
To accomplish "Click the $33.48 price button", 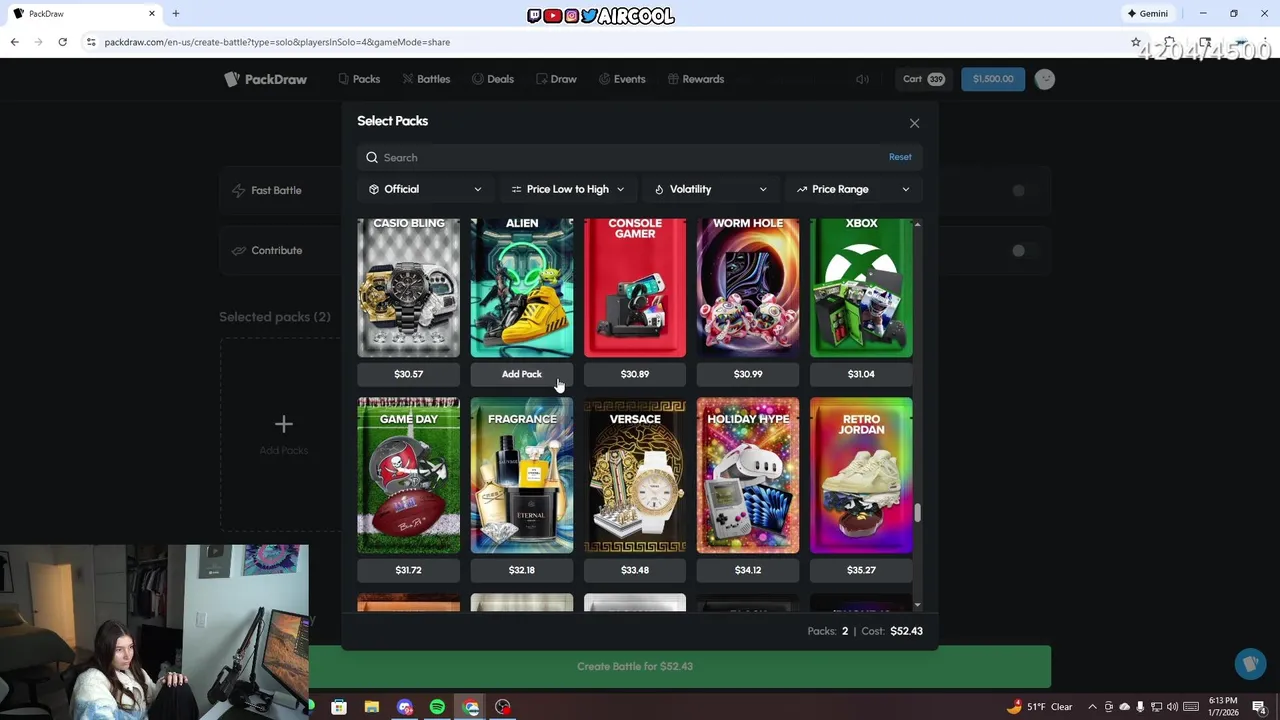I will [635, 570].
